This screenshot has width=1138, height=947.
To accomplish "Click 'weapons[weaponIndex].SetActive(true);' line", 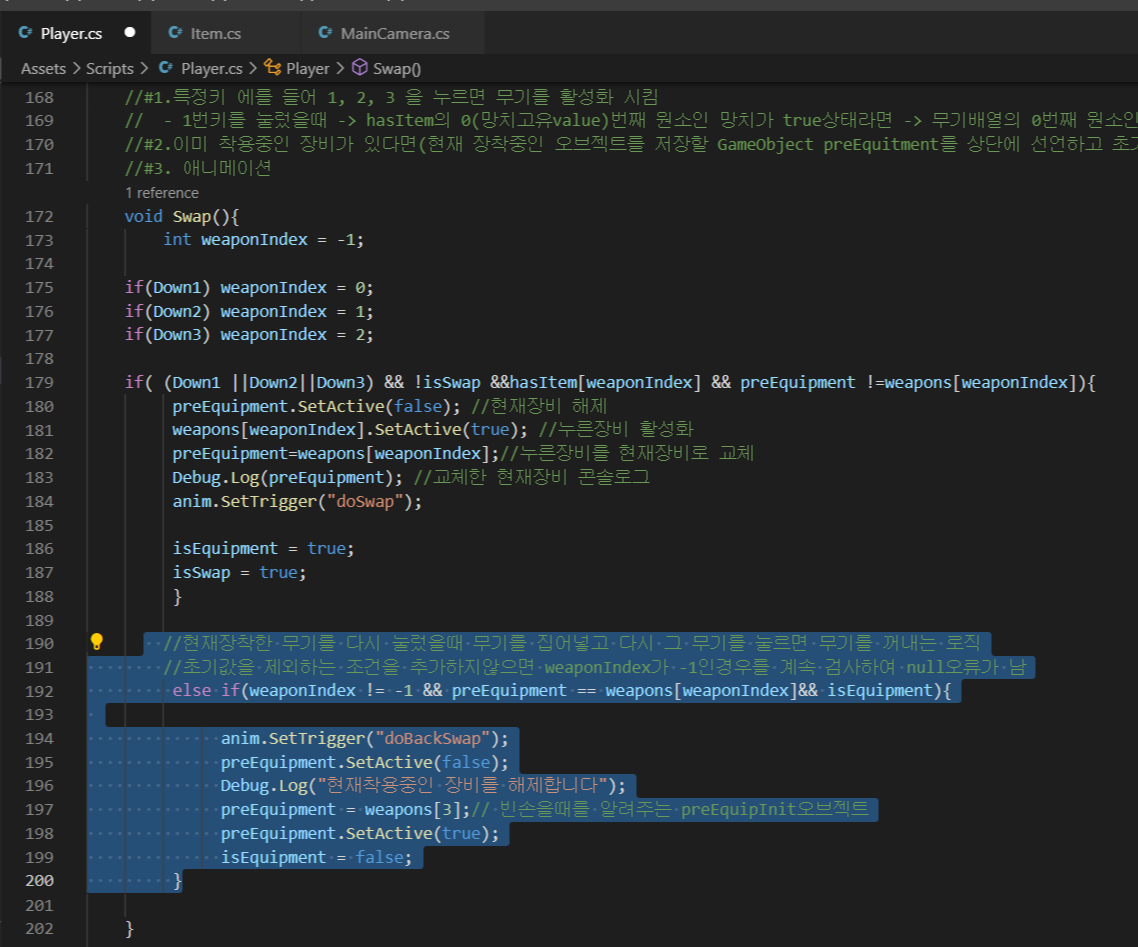I will point(350,430).
